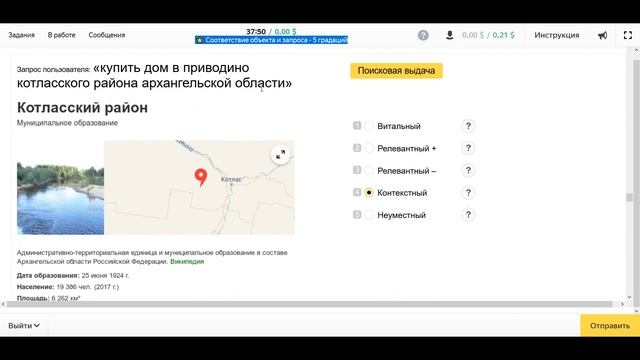The width and height of the screenshot is (640, 360).
Task: Click the 0,21 $ balance text
Action: [503, 35]
